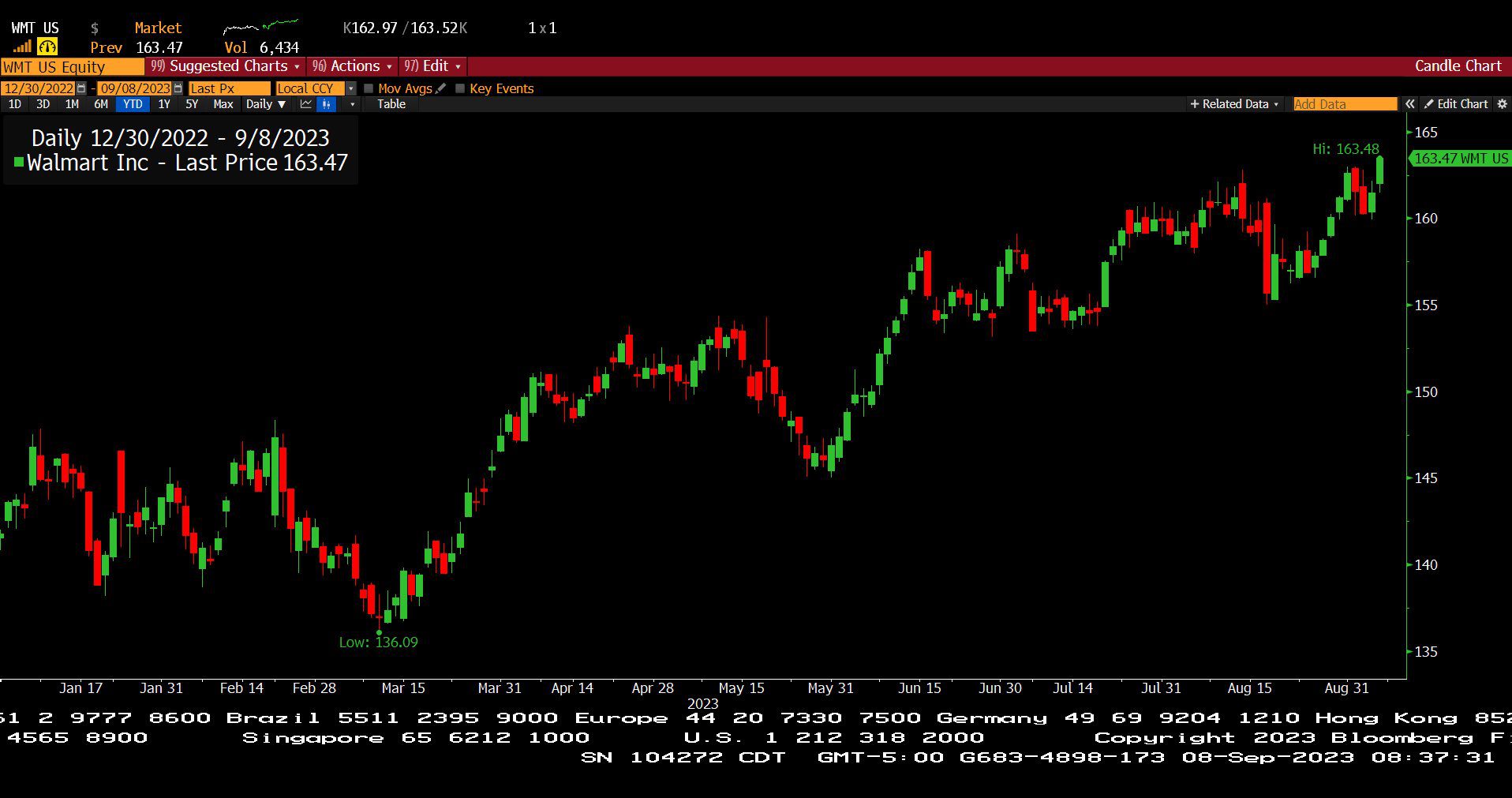This screenshot has height=798, width=1512.
Task: Click the WMT US Equity security field
Action: click(x=73, y=67)
